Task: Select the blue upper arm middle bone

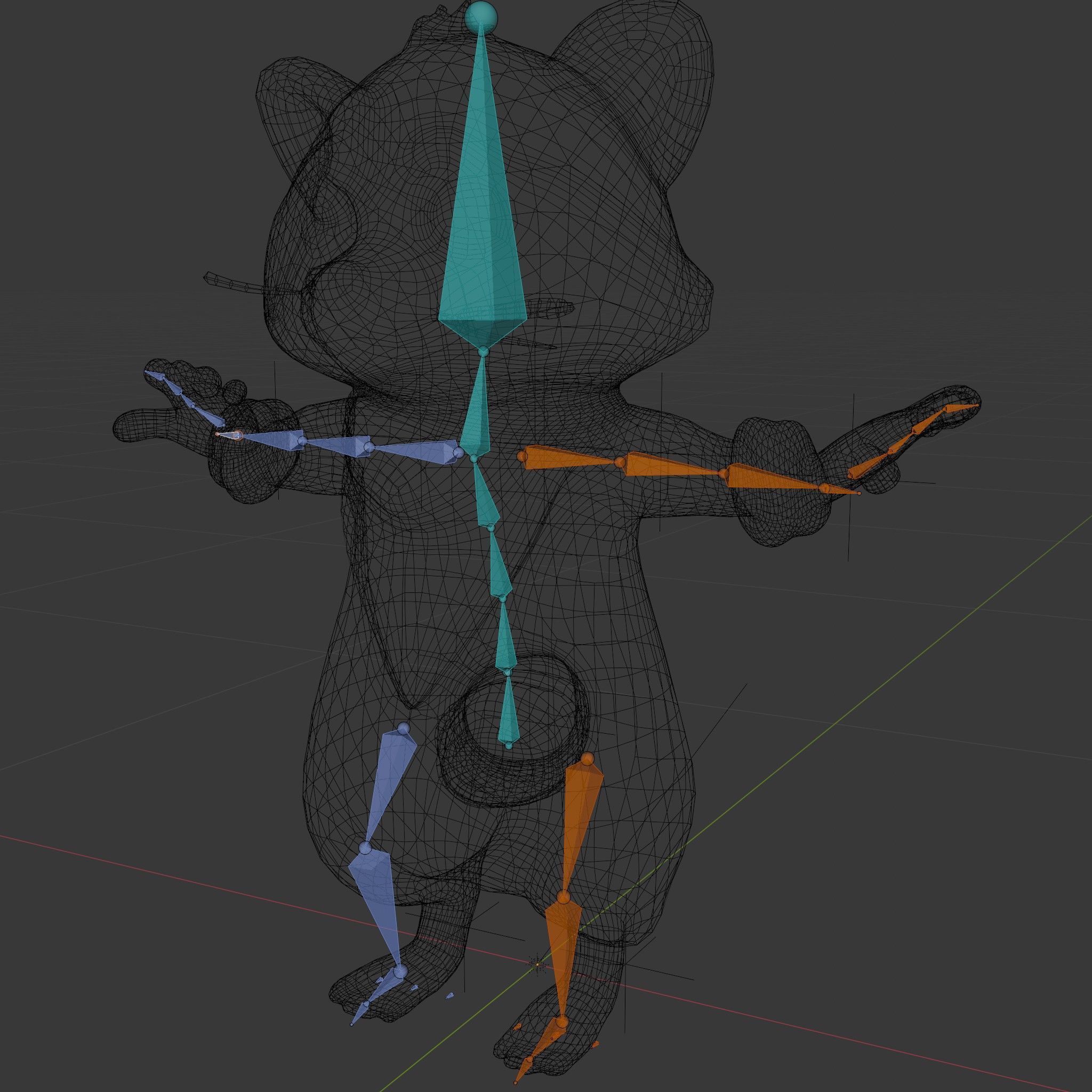Action: [338, 445]
